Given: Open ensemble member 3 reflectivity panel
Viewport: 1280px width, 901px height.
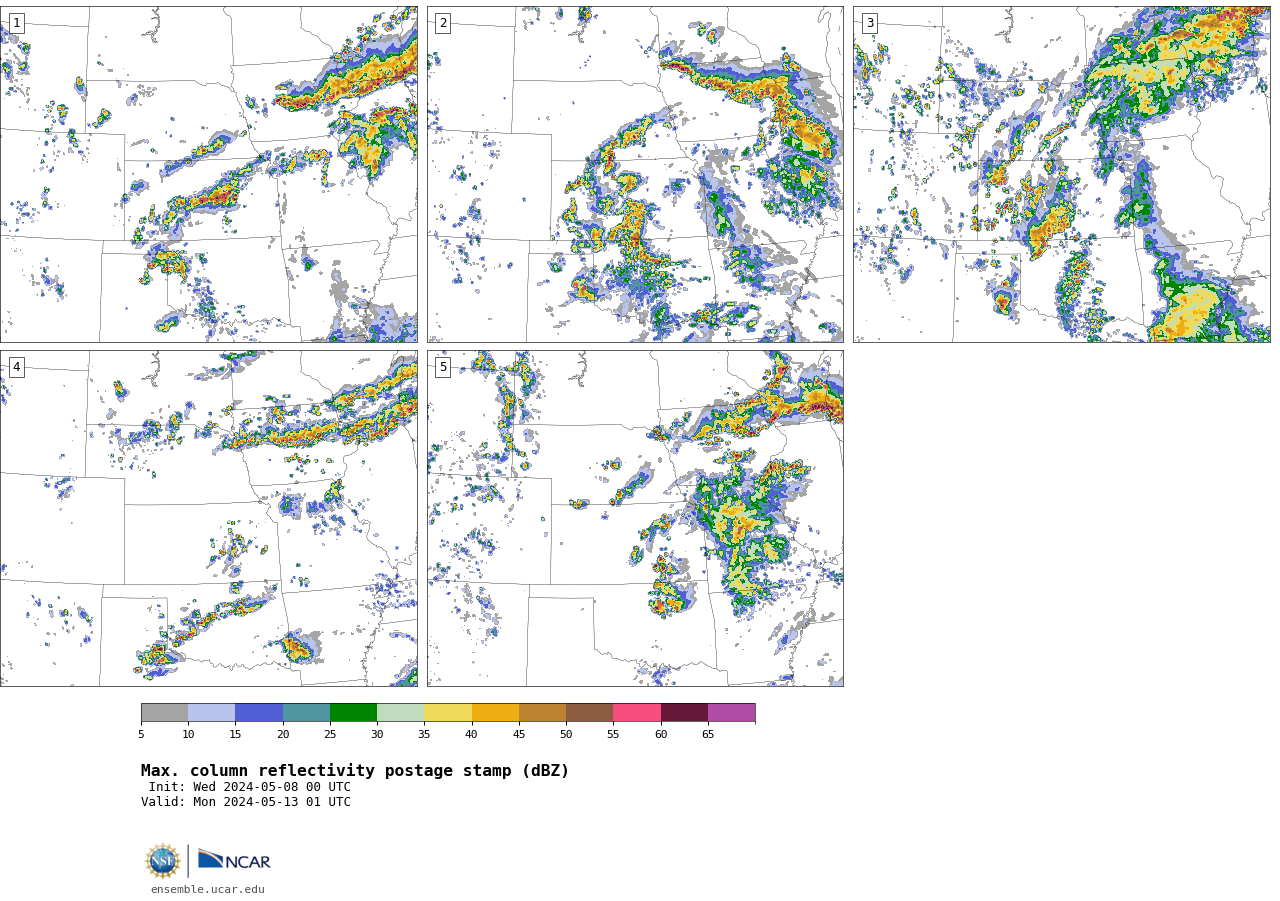Looking at the screenshot, I should (1061, 174).
